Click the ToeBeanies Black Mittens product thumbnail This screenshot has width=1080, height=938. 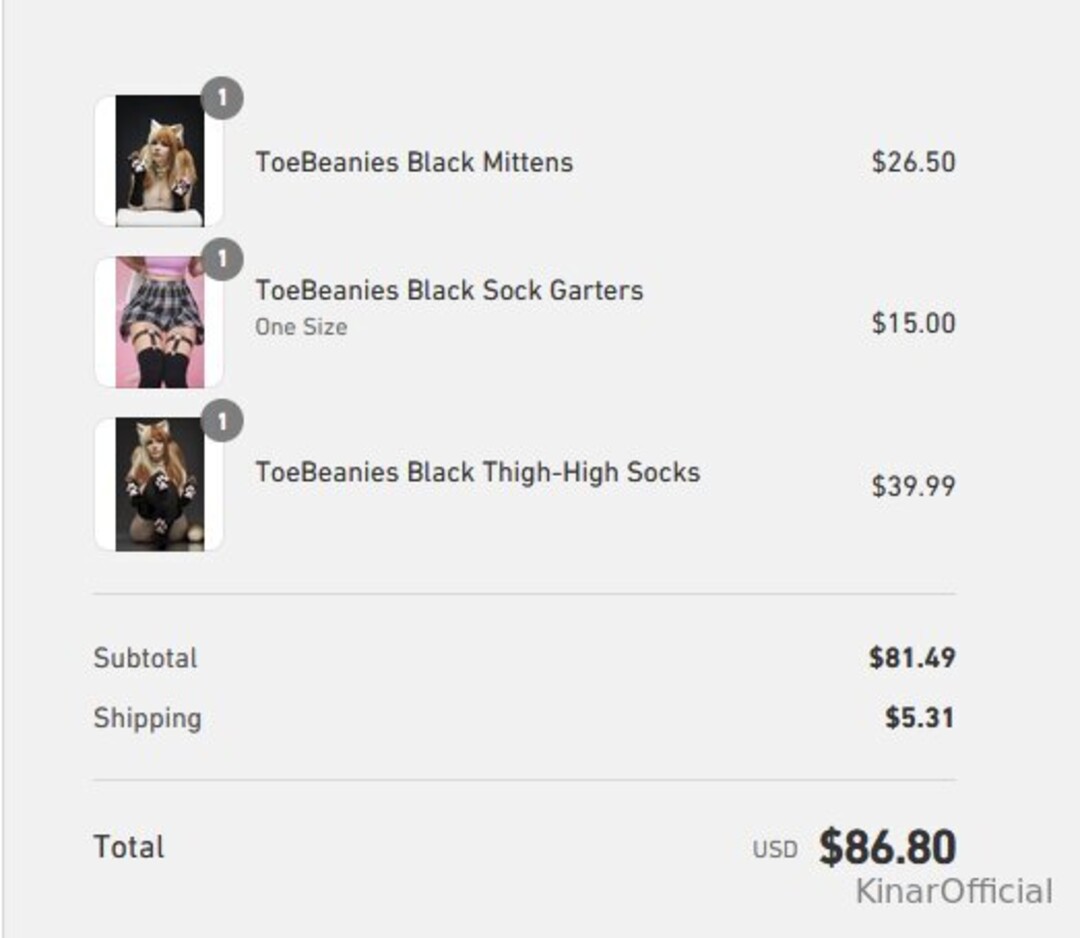159,161
